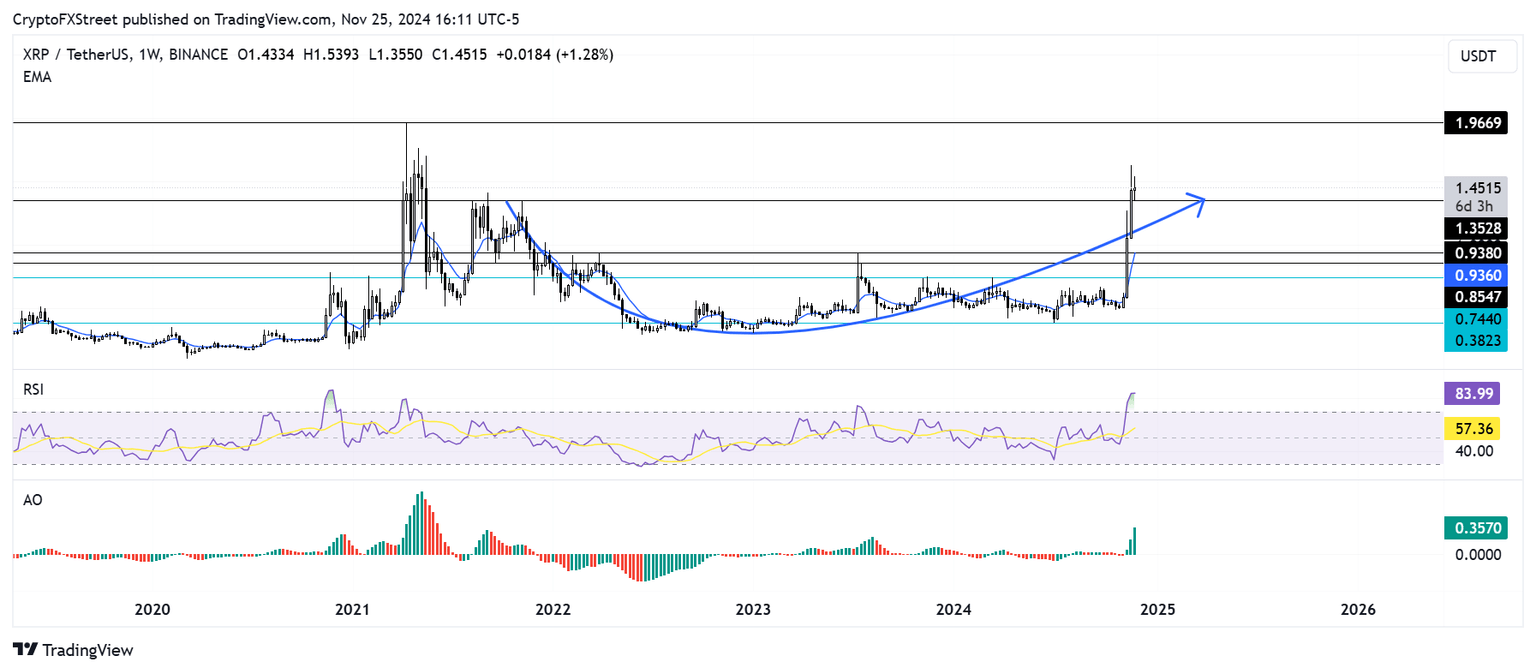Click the 2024 label on time axis
This screenshot has height=672, width=1536.
pos(954,609)
